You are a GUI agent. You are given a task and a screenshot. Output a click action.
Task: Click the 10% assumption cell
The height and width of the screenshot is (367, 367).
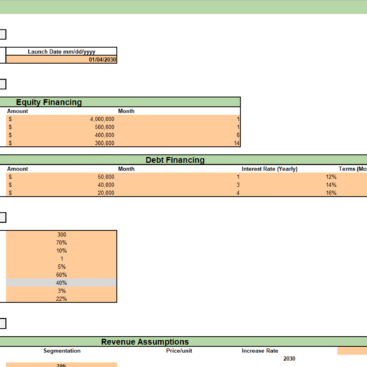click(61, 251)
